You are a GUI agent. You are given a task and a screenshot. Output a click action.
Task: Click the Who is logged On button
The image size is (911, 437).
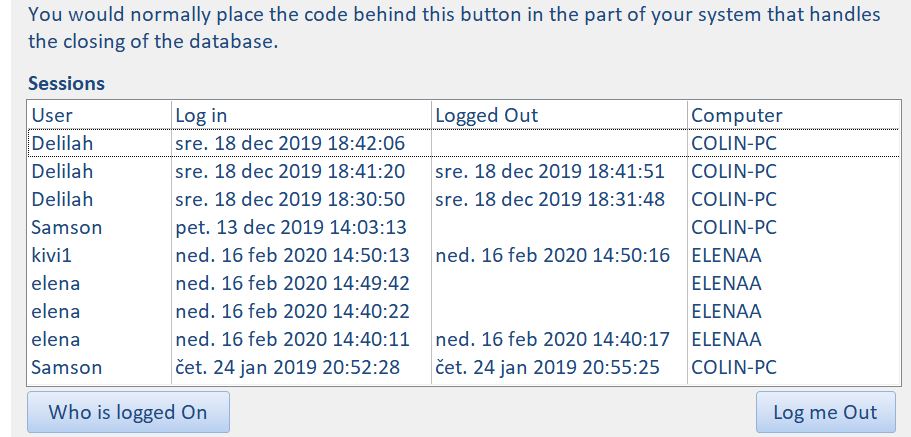[x=128, y=412]
